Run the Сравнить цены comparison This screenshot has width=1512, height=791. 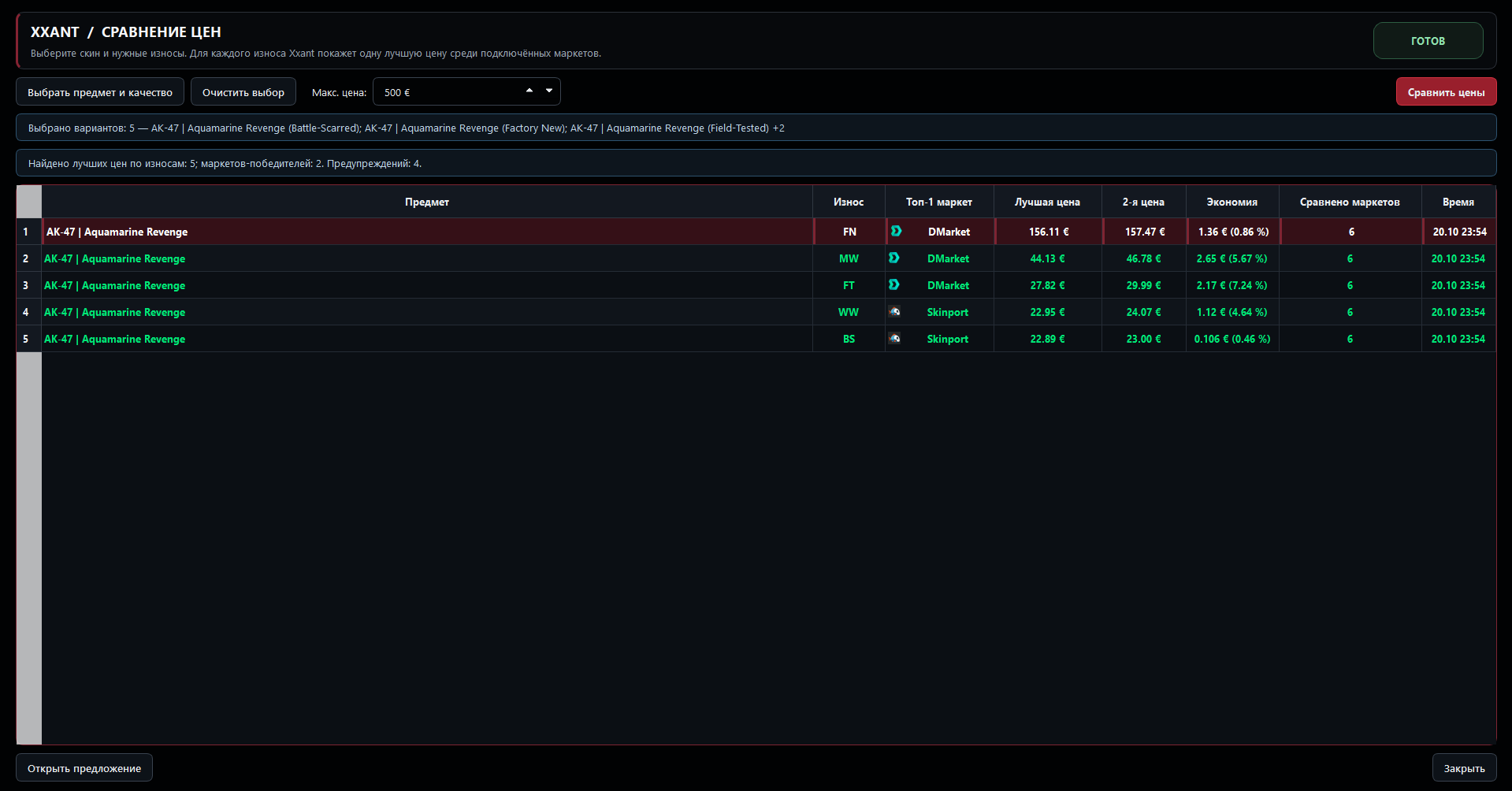[1446, 92]
